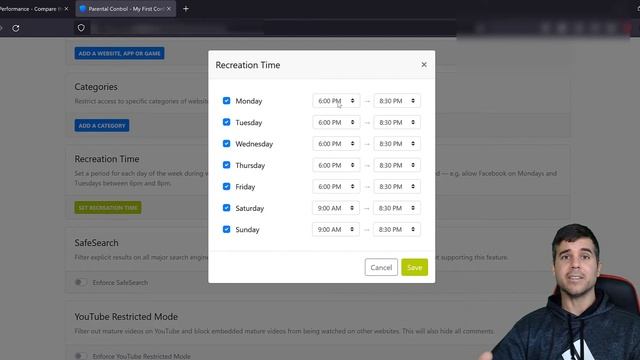640x360 pixels.
Task: Open Wednesday end time dropdown
Action: 397,144
